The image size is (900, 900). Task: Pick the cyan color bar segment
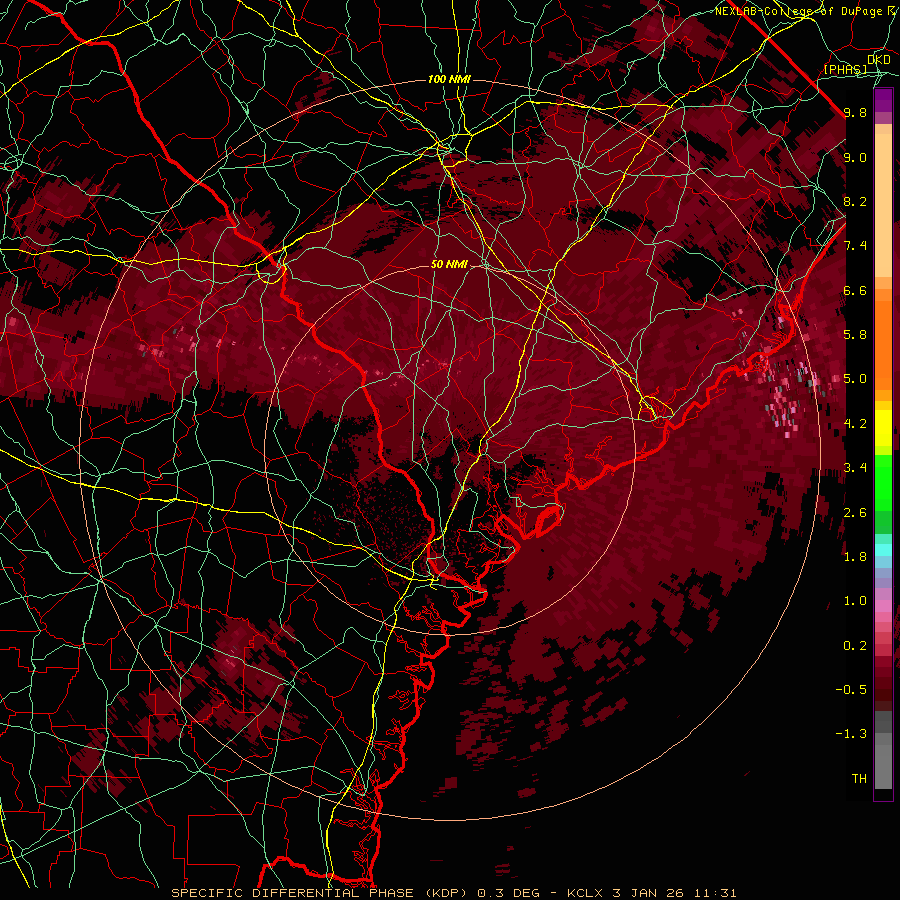883,549
